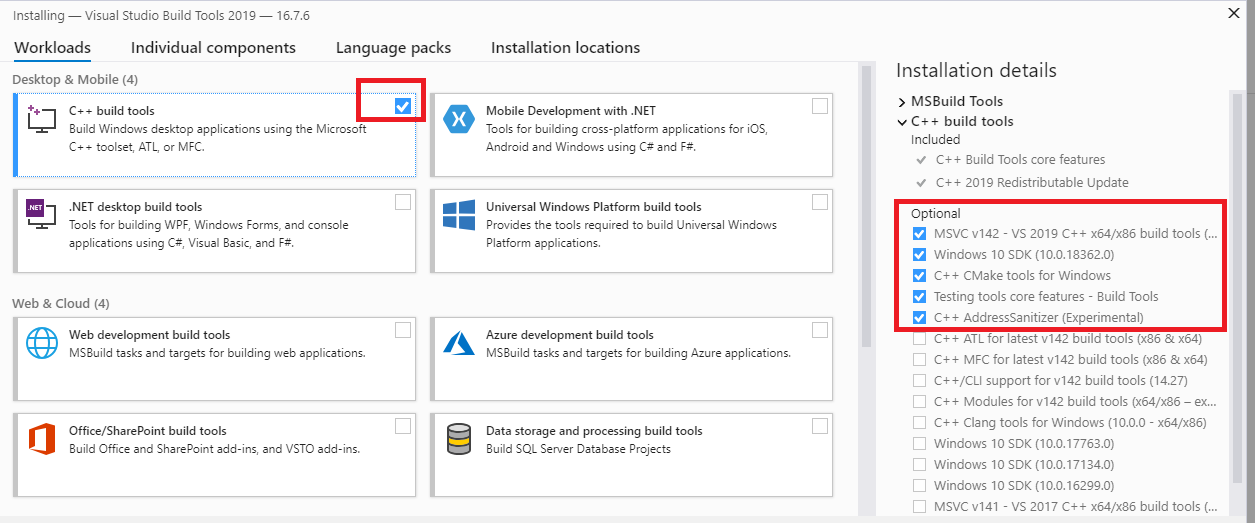
Task: Click the Universal Windows Platform logo icon
Action: click(458, 214)
